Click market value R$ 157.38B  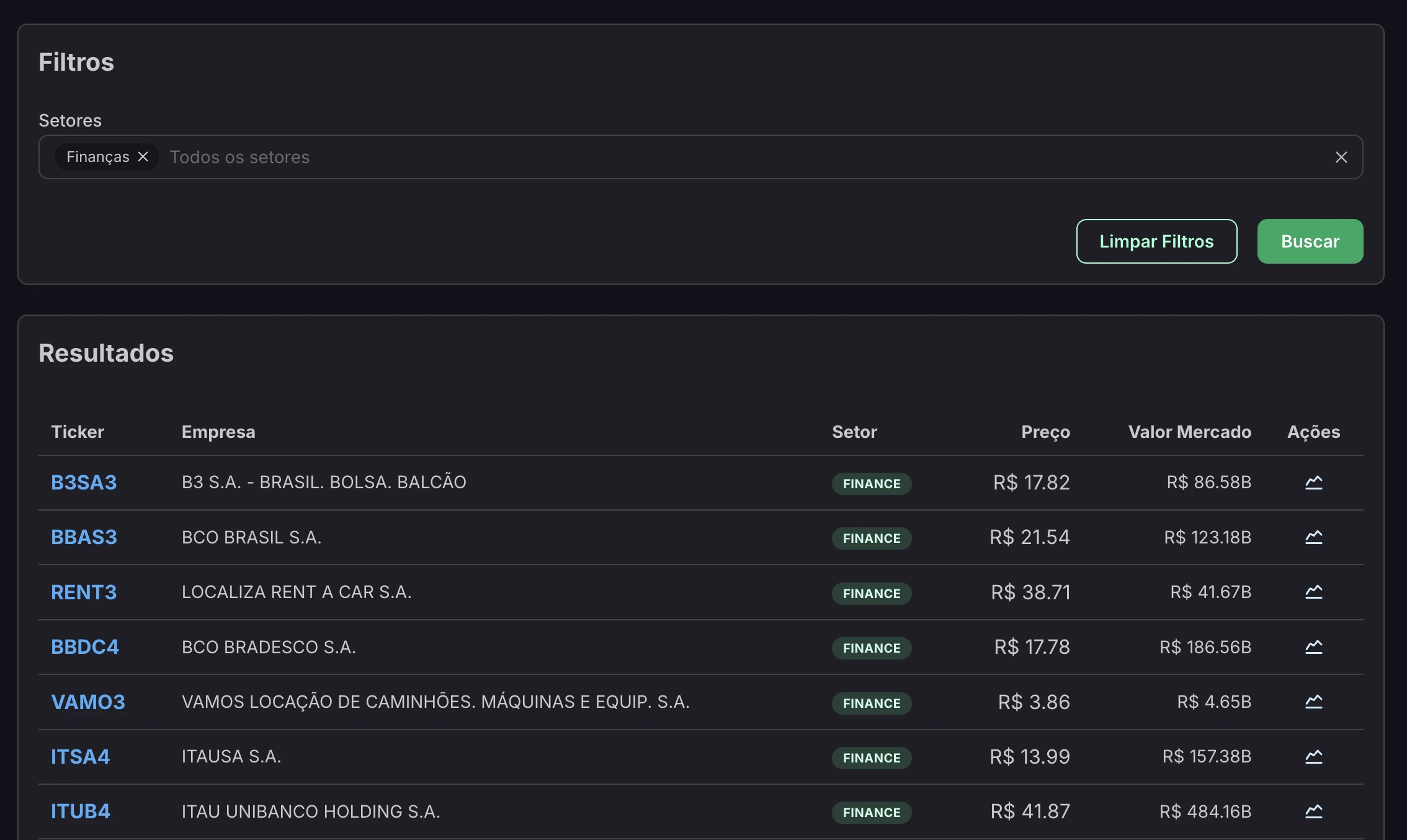[x=1207, y=756]
